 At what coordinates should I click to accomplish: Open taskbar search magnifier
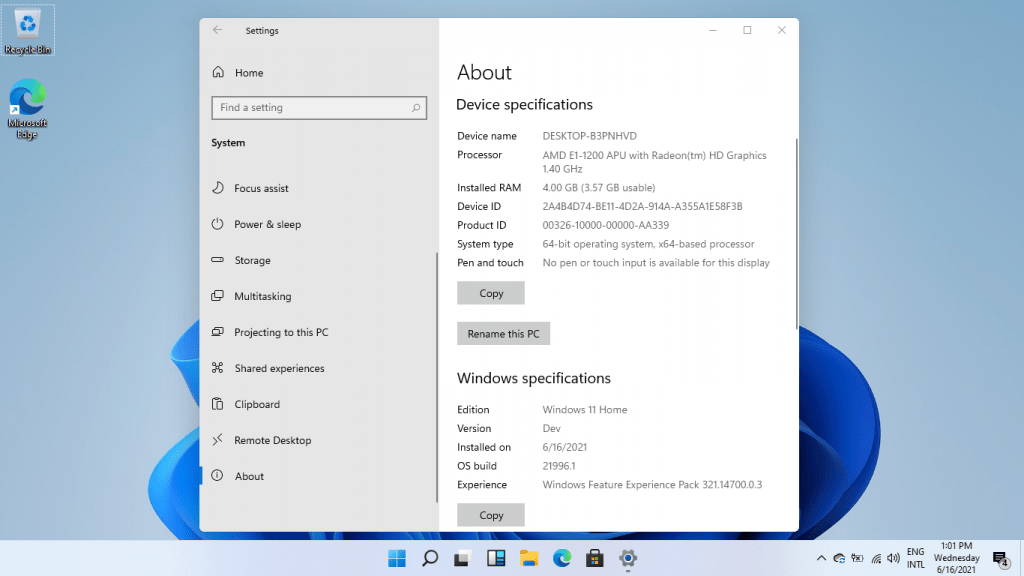430,558
